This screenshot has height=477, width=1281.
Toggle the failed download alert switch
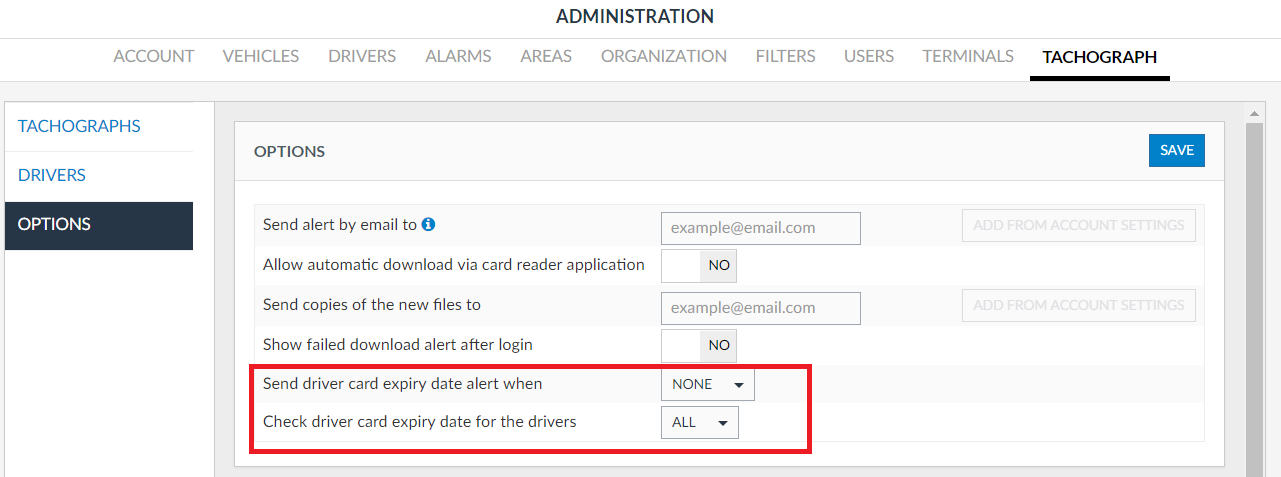[x=699, y=345]
